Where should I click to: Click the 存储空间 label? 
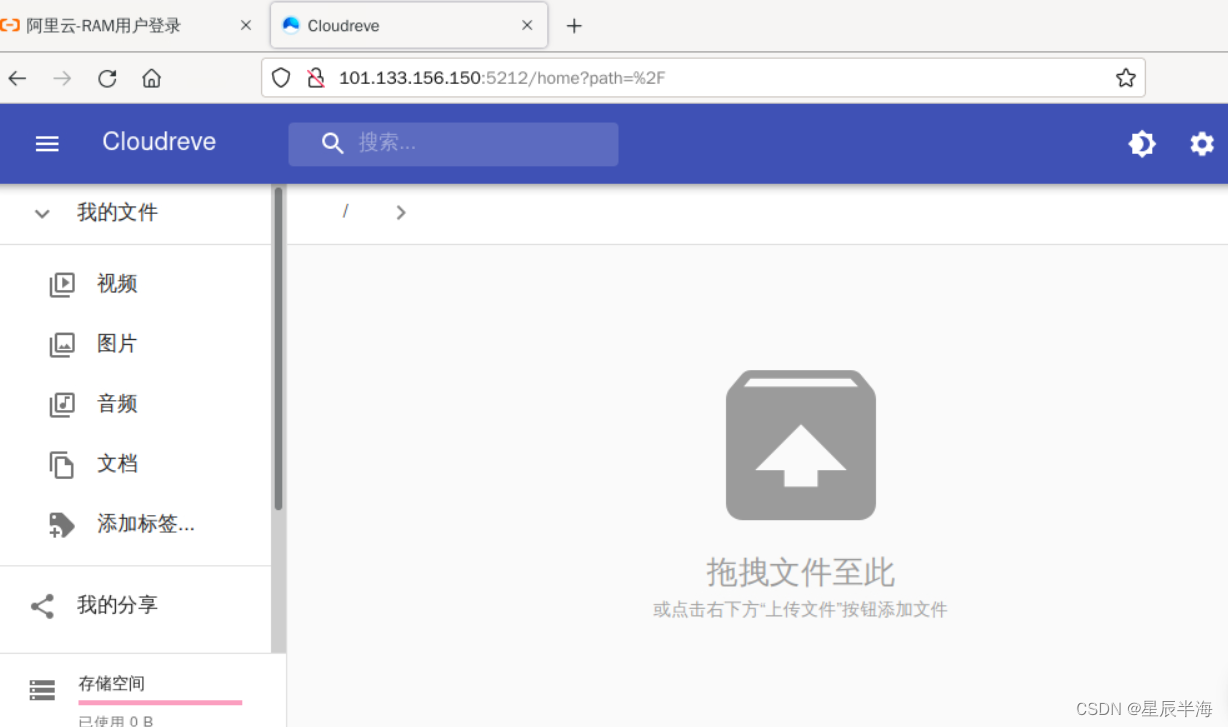pyautogui.click(x=112, y=684)
